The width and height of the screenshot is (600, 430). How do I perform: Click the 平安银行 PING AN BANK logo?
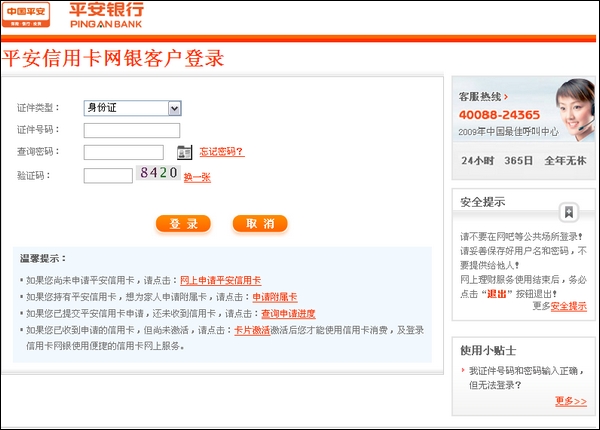[106, 15]
